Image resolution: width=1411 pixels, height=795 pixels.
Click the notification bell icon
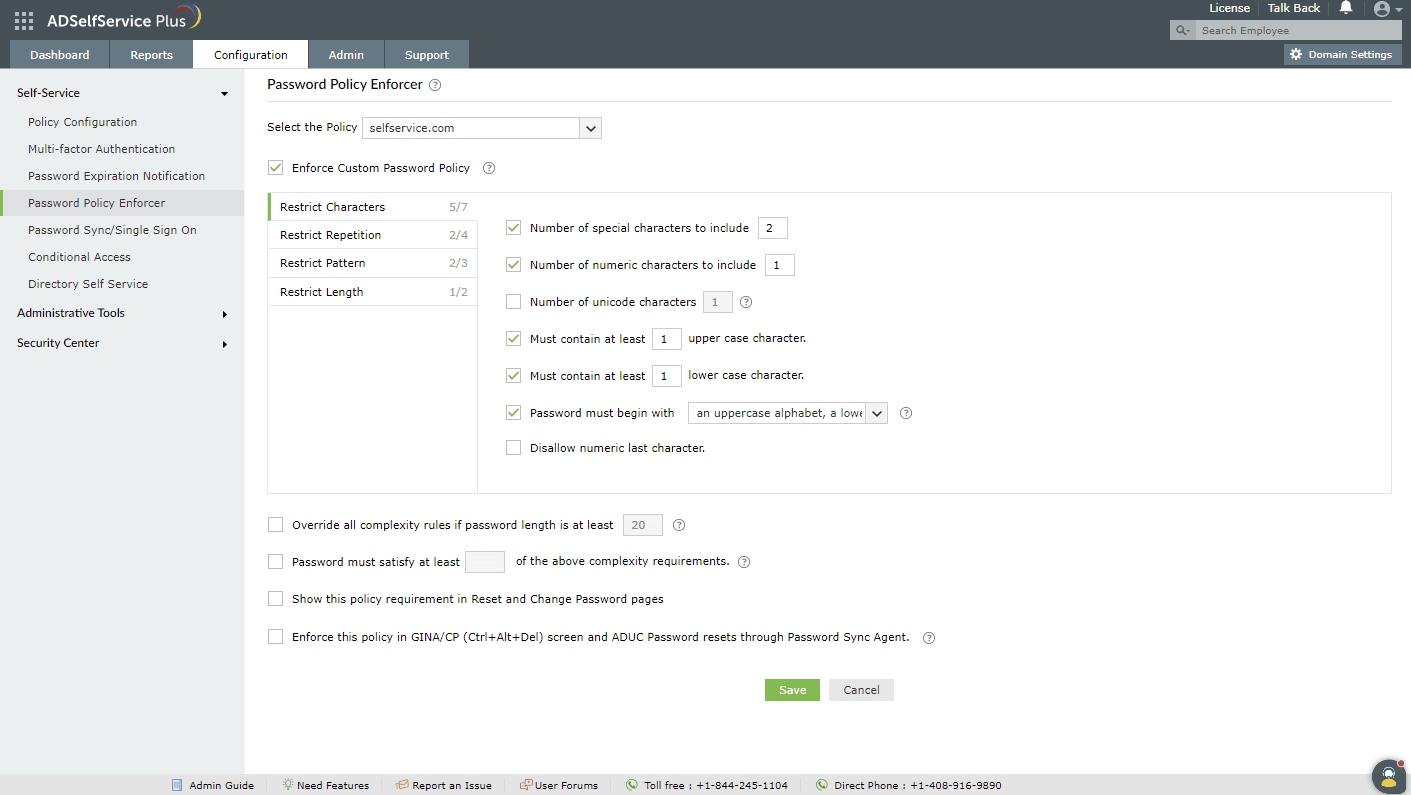tap(1345, 8)
